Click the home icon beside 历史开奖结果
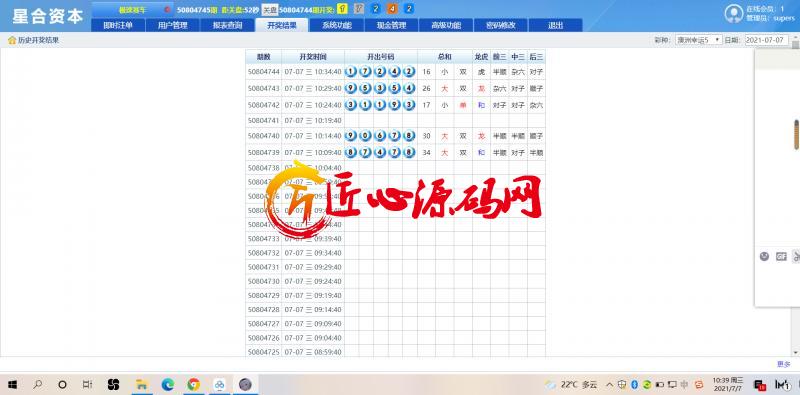Image resolution: width=800 pixels, height=395 pixels. (x=12, y=40)
